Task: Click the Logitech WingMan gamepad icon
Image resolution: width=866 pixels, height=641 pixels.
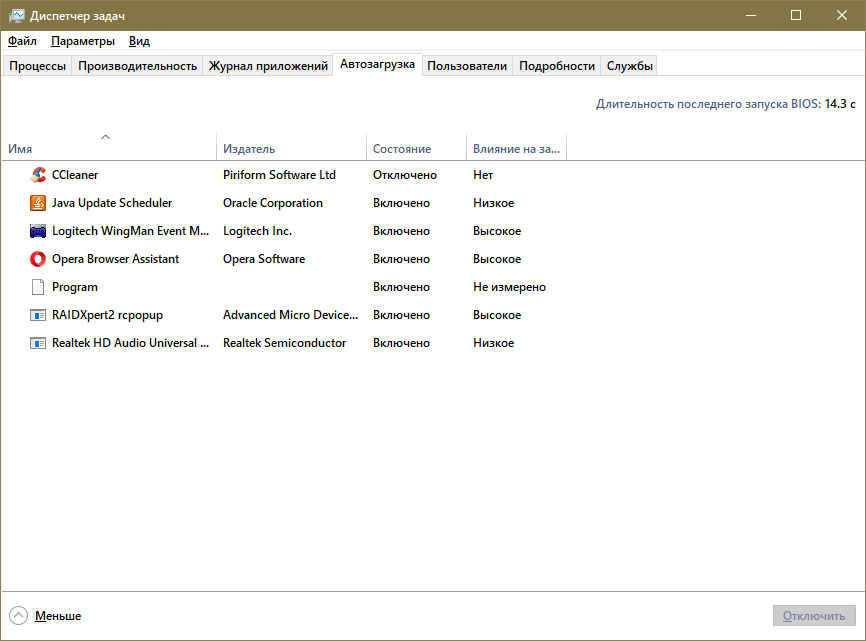Action: (x=38, y=231)
